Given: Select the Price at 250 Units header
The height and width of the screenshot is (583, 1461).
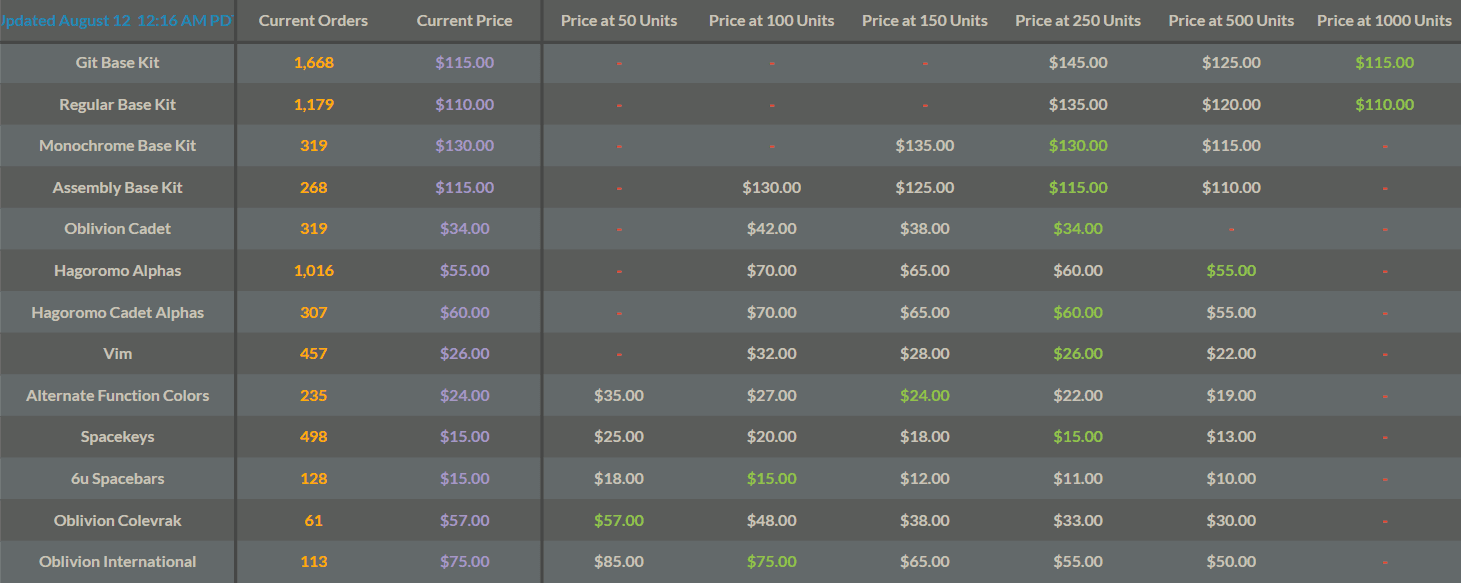Looking at the screenshot, I should point(1078,21).
